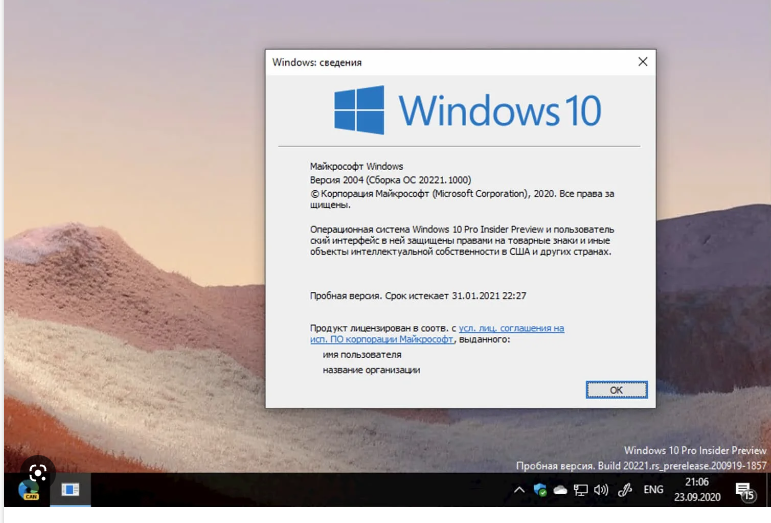Click the network connection tray icon
Viewport: 771px width, 523px height.
[580, 490]
